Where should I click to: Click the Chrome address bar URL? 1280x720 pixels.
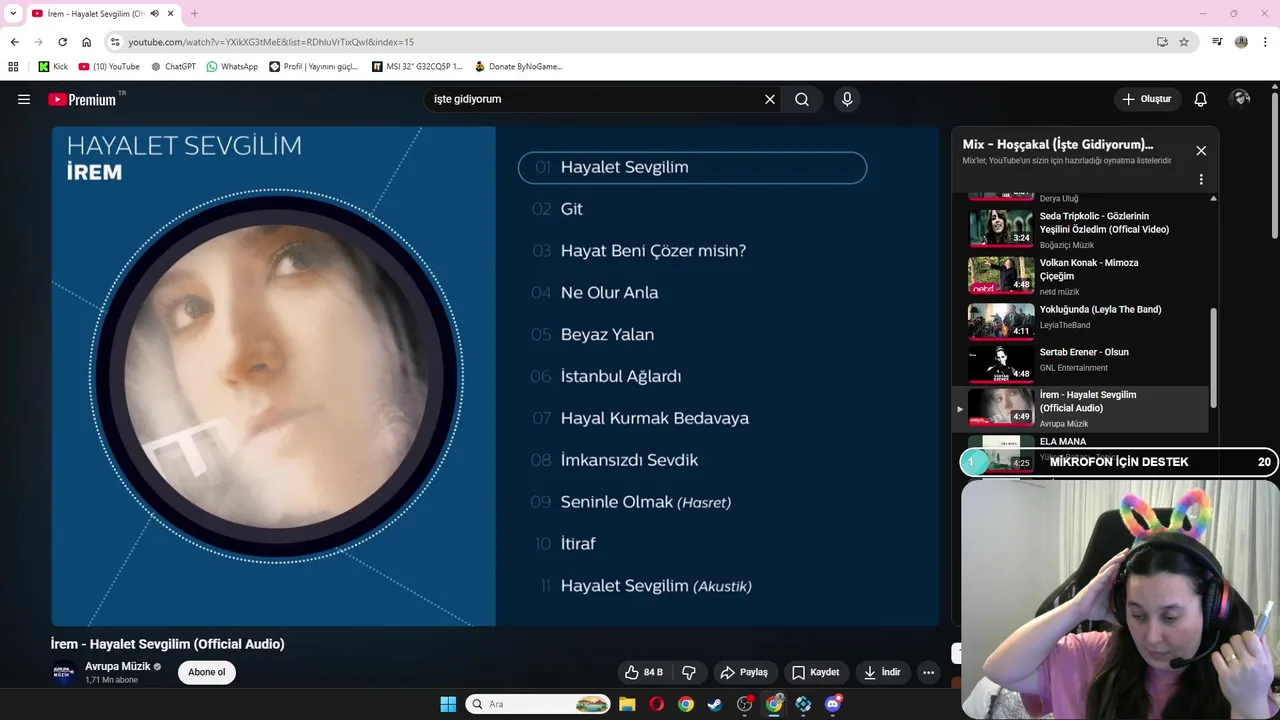(x=271, y=42)
